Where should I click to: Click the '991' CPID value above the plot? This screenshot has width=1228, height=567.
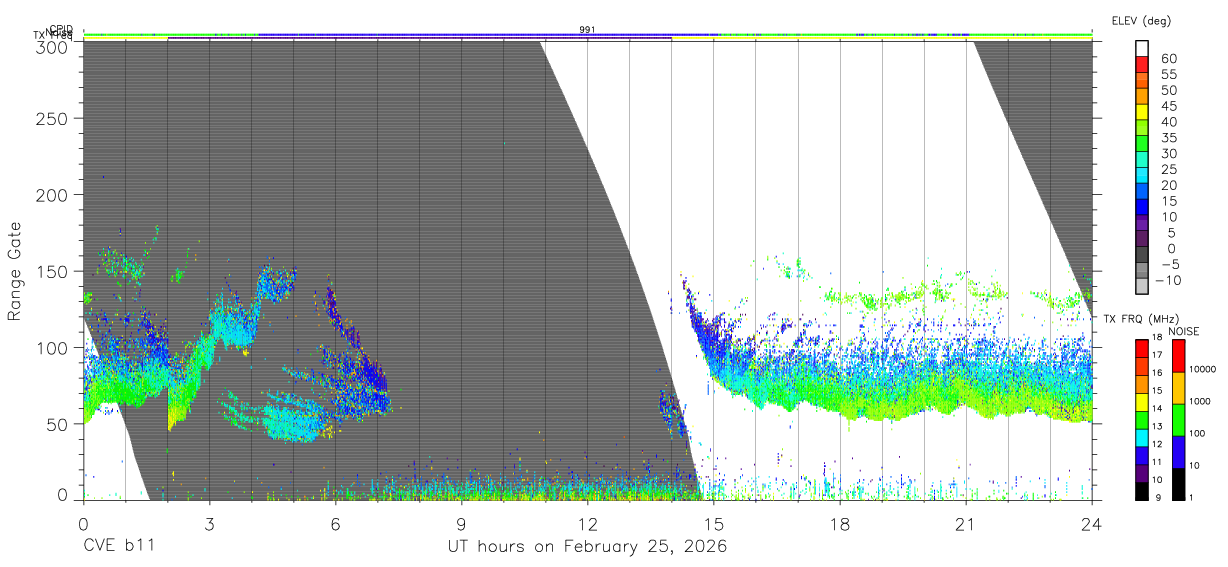587,30
